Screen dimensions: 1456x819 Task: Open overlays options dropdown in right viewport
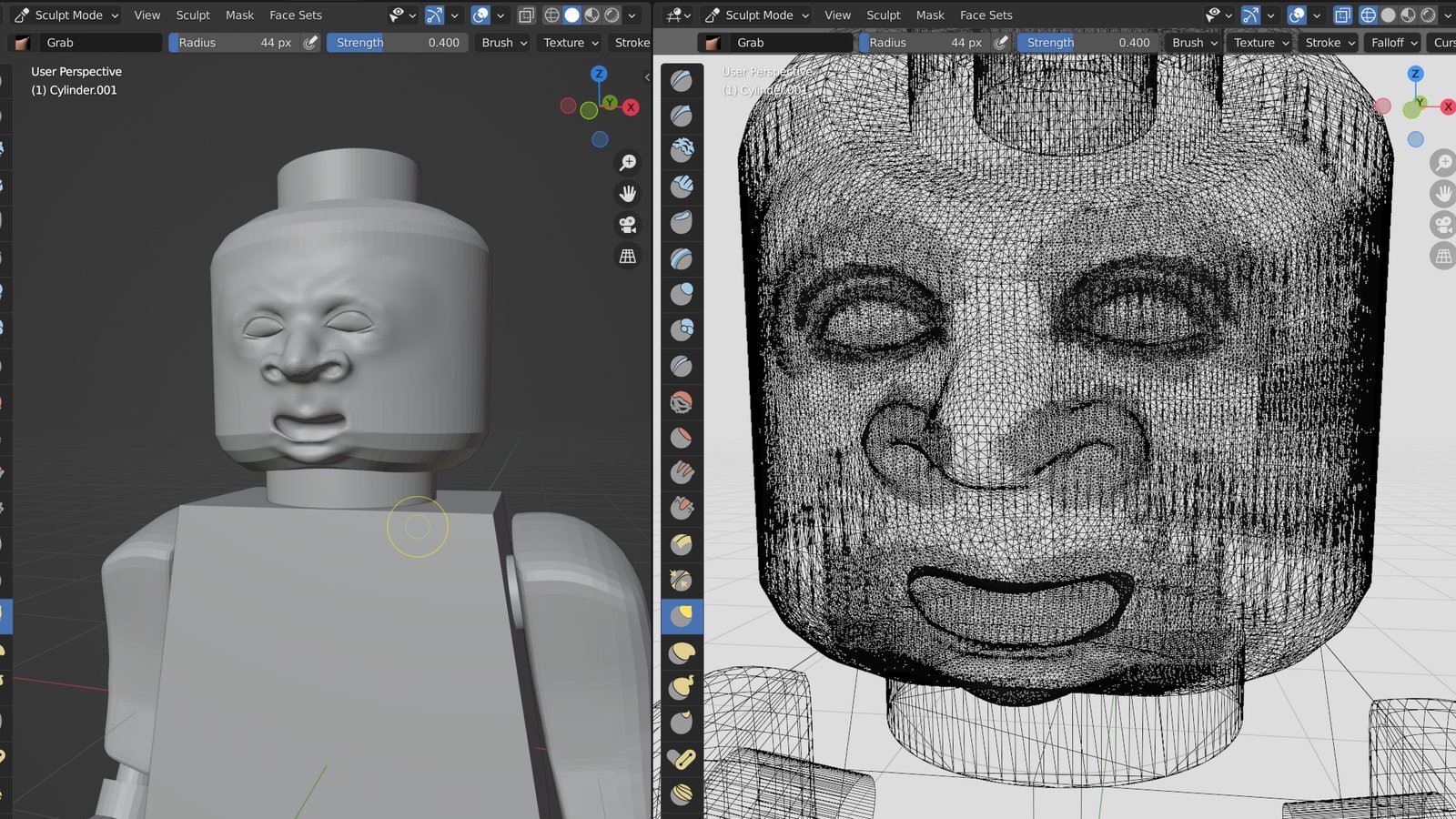1316,15
